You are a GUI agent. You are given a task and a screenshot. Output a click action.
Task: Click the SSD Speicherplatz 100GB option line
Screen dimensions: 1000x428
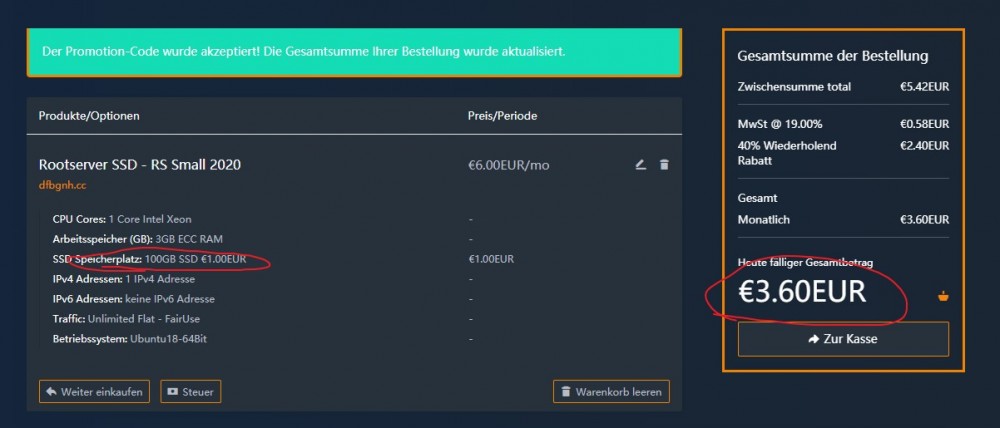click(x=149, y=259)
